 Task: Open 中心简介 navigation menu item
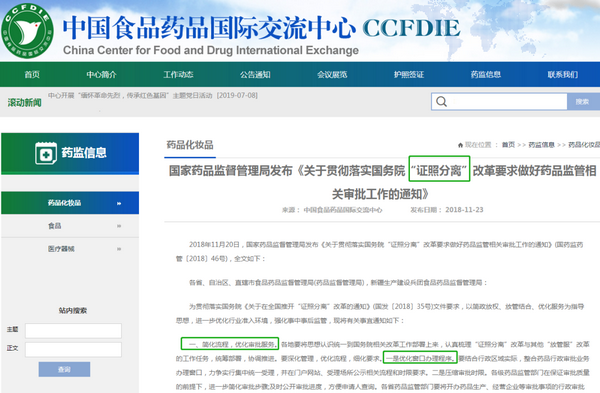101,75
